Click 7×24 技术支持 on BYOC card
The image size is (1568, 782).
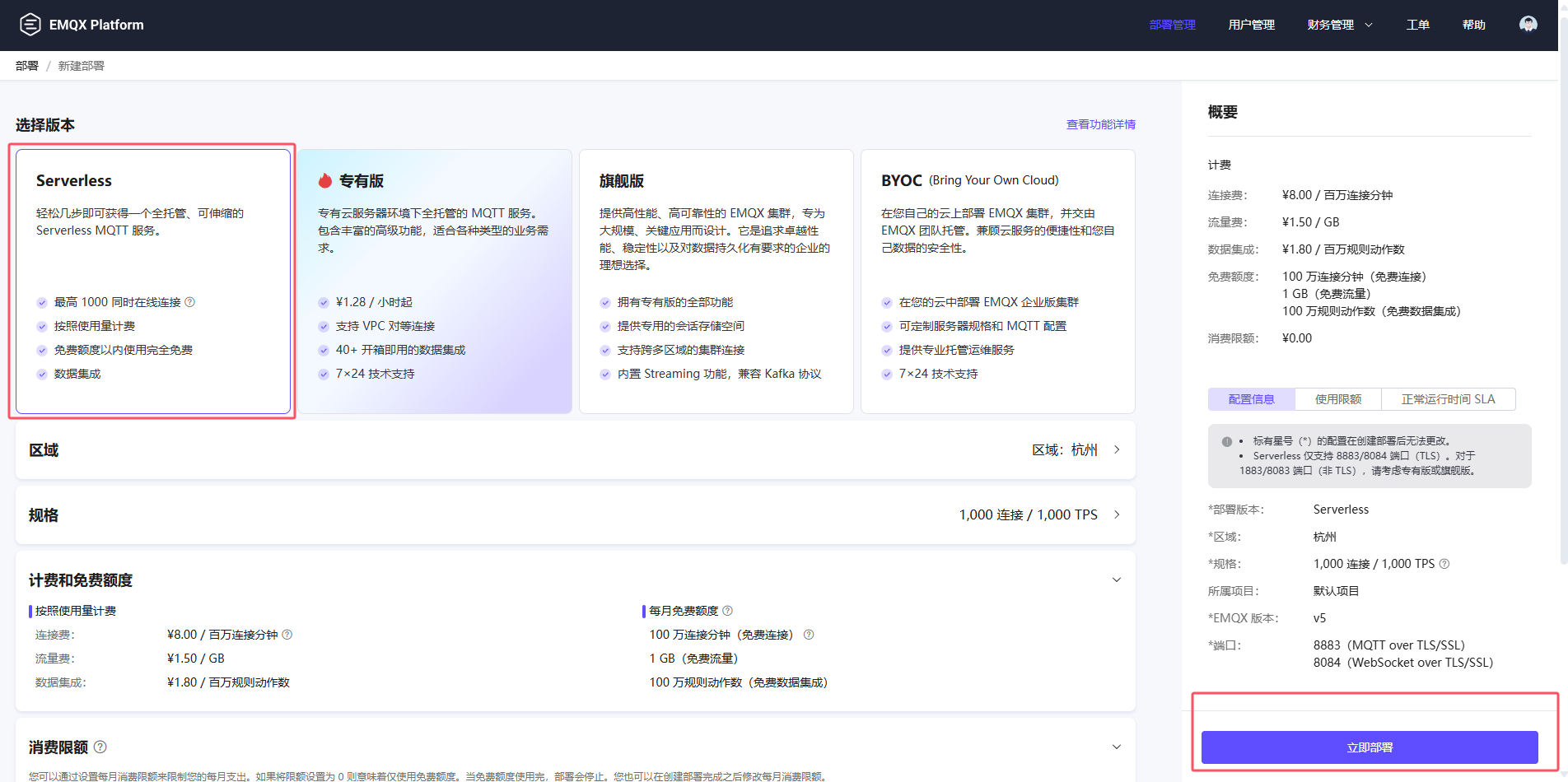pos(939,374)
